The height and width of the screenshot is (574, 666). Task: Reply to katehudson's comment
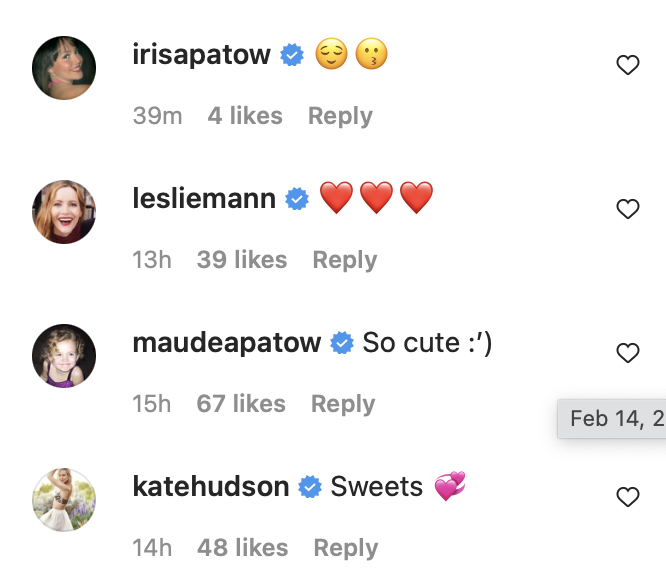coord(345,548)
